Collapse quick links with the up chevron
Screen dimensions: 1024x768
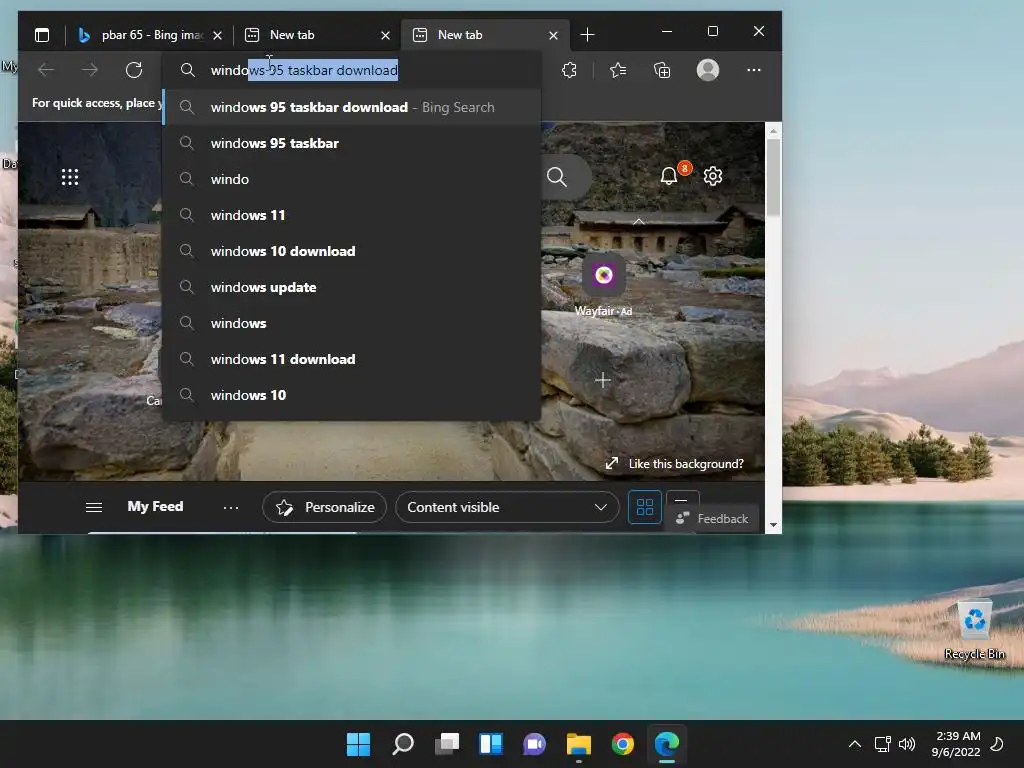point(639,222)
